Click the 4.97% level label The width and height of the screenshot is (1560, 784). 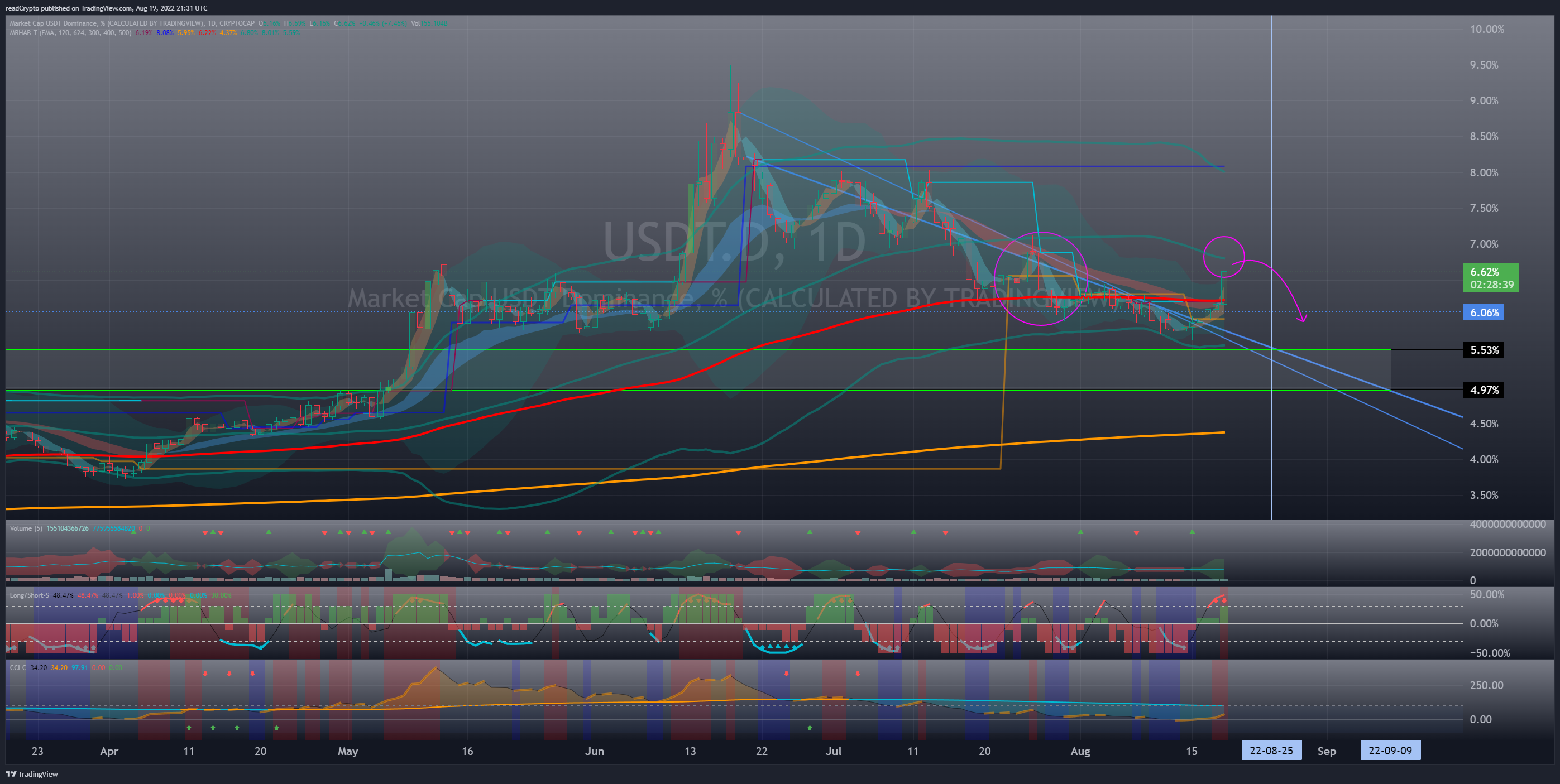(1483, 391)
